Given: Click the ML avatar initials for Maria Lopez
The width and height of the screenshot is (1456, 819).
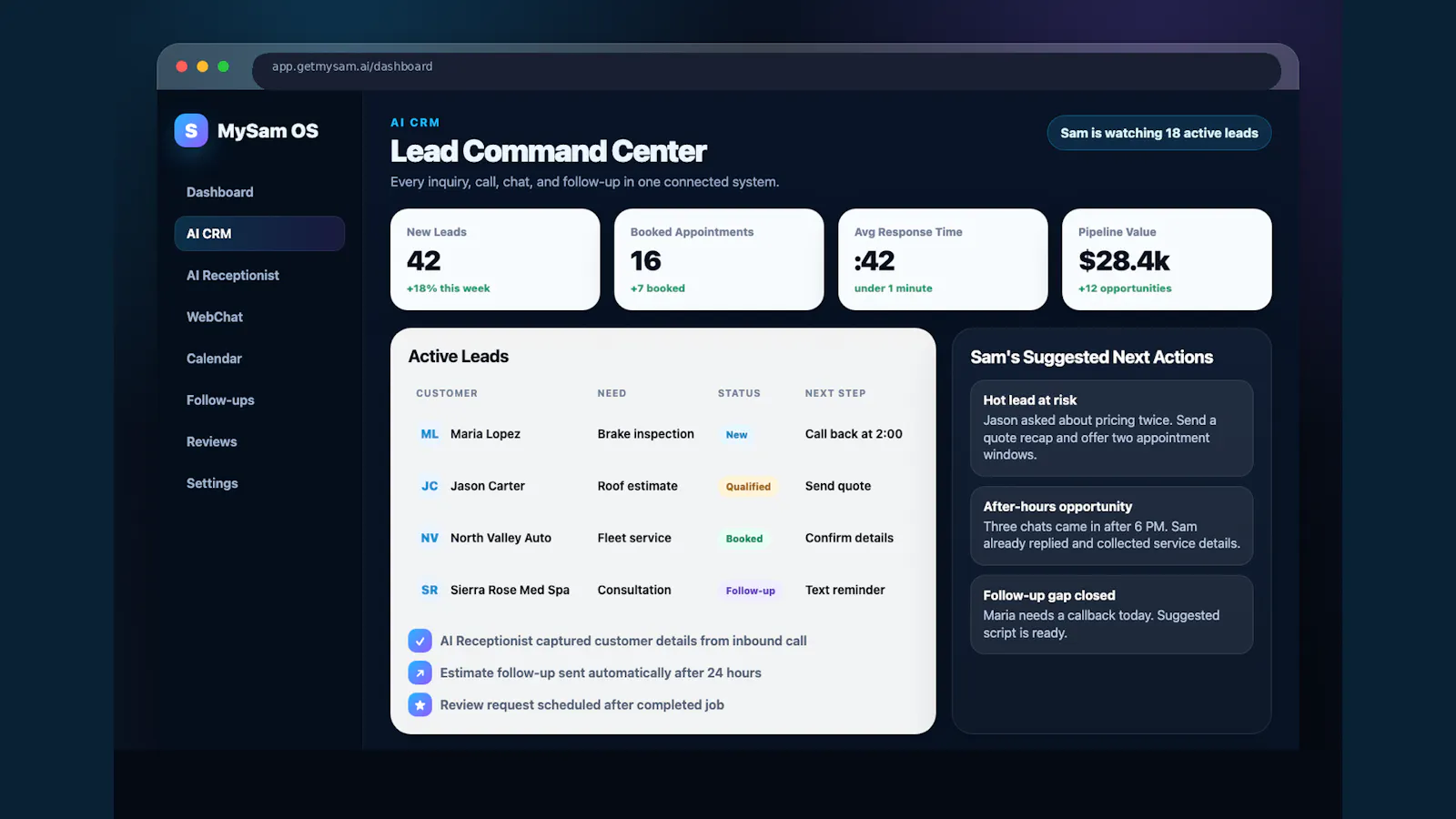Looking at the screenshot, I should [x=430, y=434].
